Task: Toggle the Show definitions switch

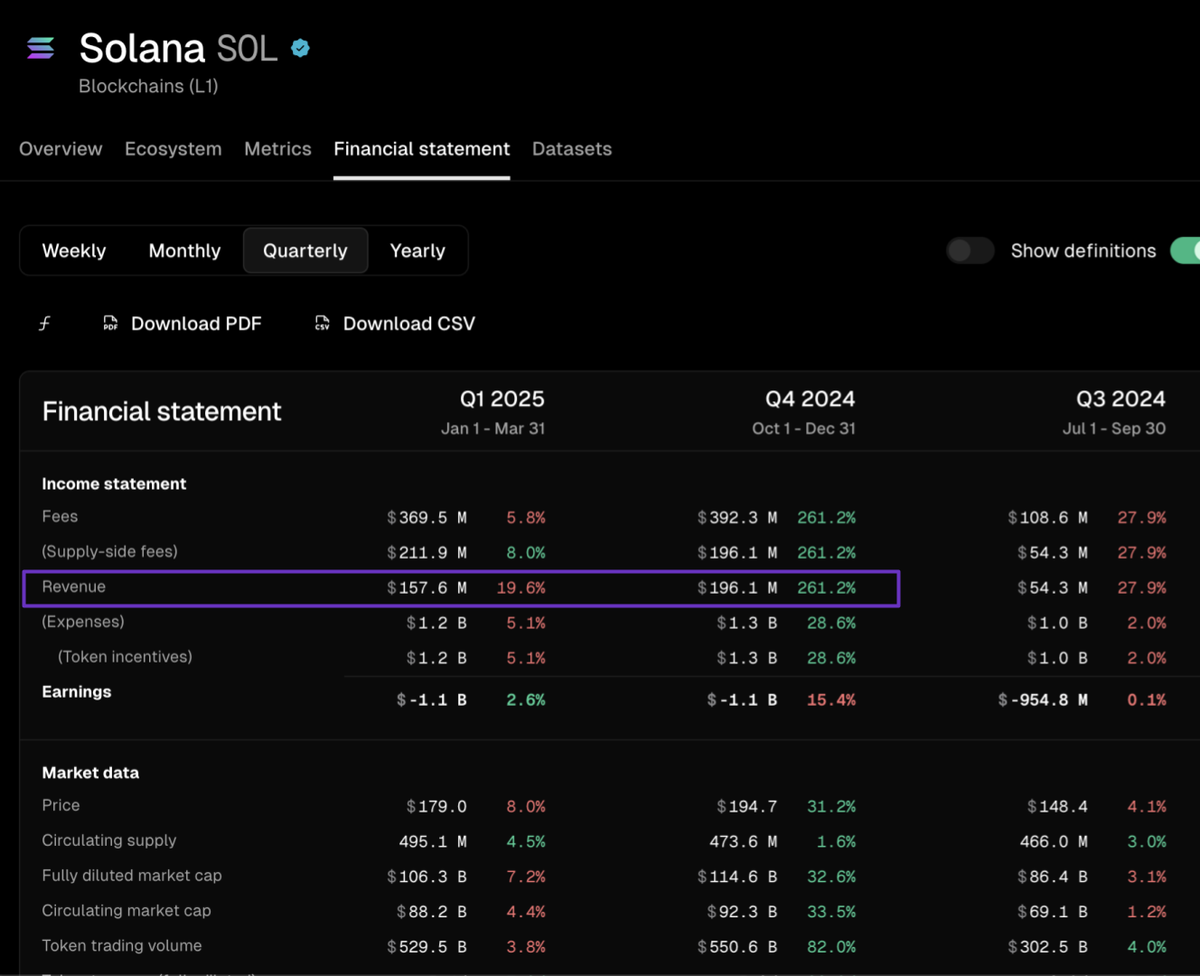Action: point(970,251)
